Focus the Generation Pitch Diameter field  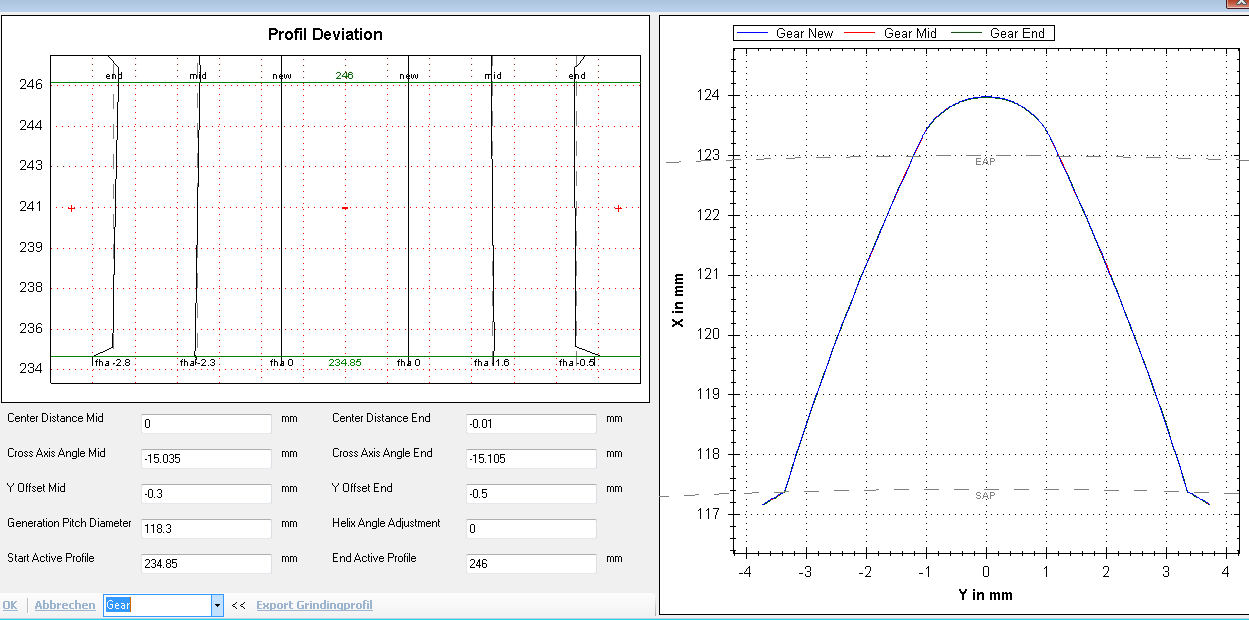207,528
